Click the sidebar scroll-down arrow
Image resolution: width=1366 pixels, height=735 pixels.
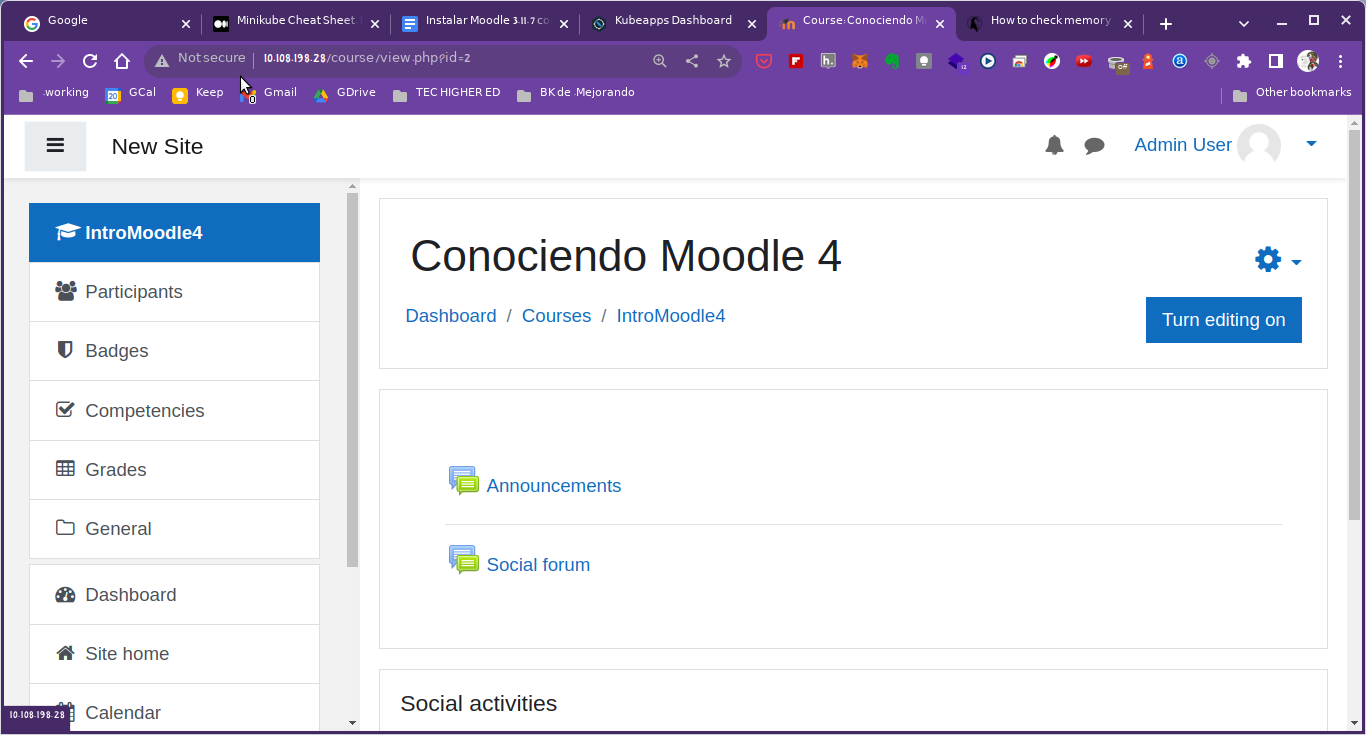click(352, 722)
